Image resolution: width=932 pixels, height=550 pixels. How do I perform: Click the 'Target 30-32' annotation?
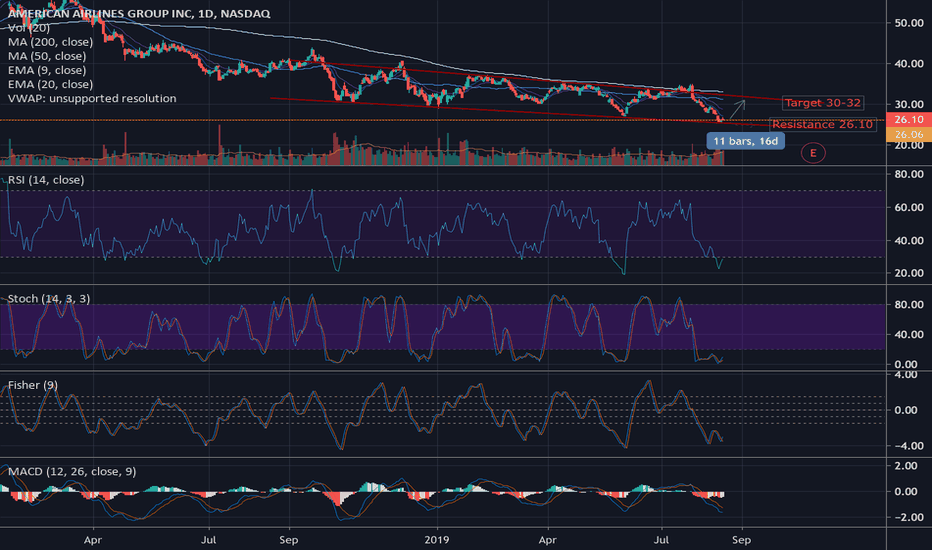[822, 103]
